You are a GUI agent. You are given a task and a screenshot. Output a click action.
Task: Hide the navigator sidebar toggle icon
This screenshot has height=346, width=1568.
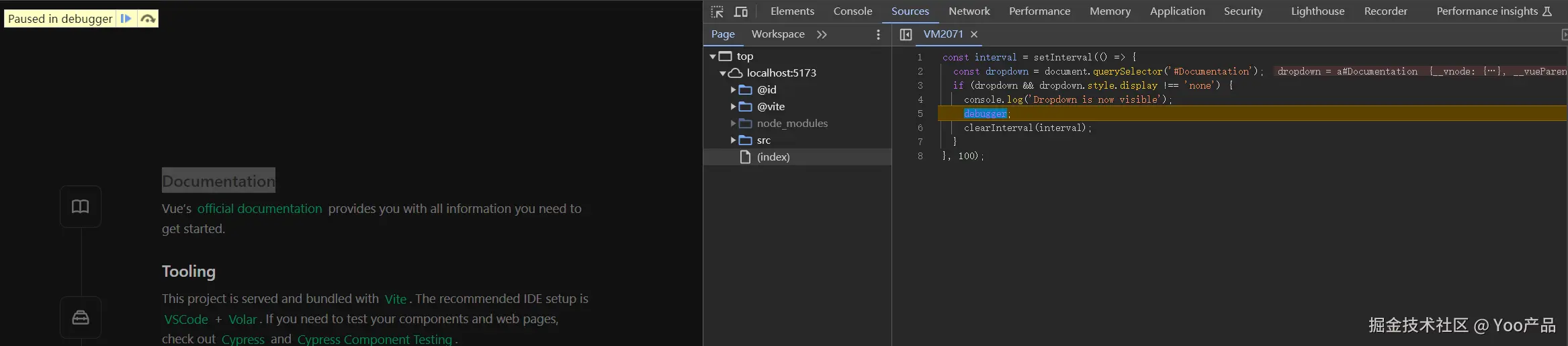point(906,34)
